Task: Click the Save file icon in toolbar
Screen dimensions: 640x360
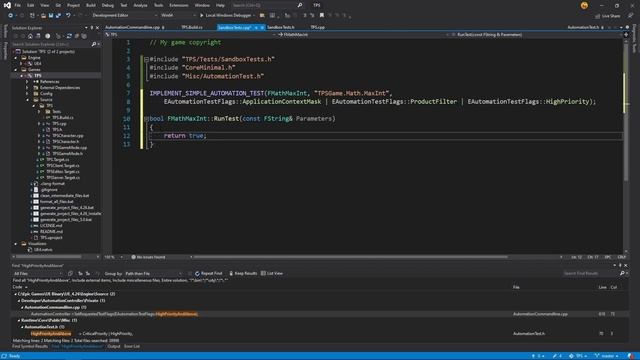Action: click(x=51, y=16)
